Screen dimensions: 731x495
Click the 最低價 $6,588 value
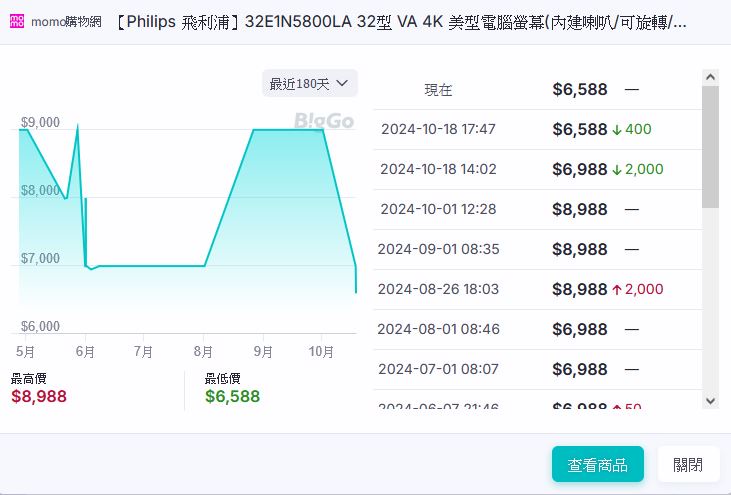click(232, 396)
